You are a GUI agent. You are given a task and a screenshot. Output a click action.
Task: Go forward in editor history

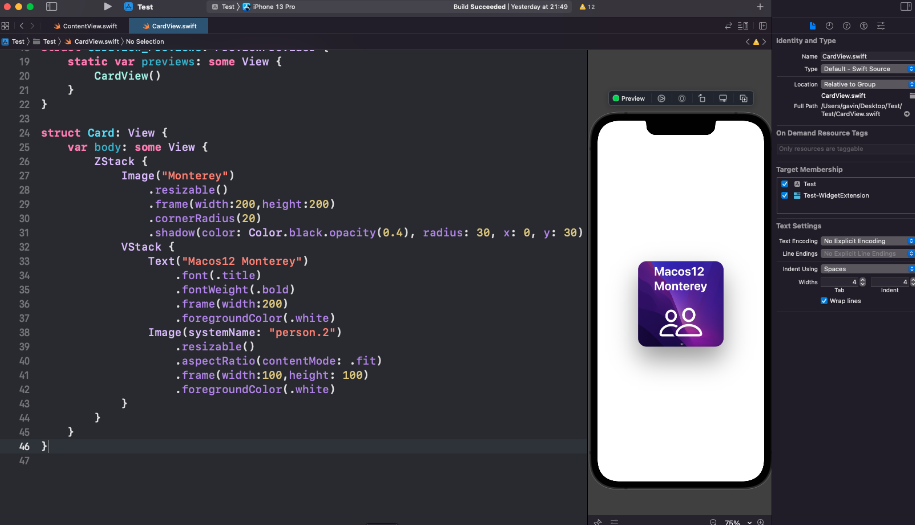[32, 26]
